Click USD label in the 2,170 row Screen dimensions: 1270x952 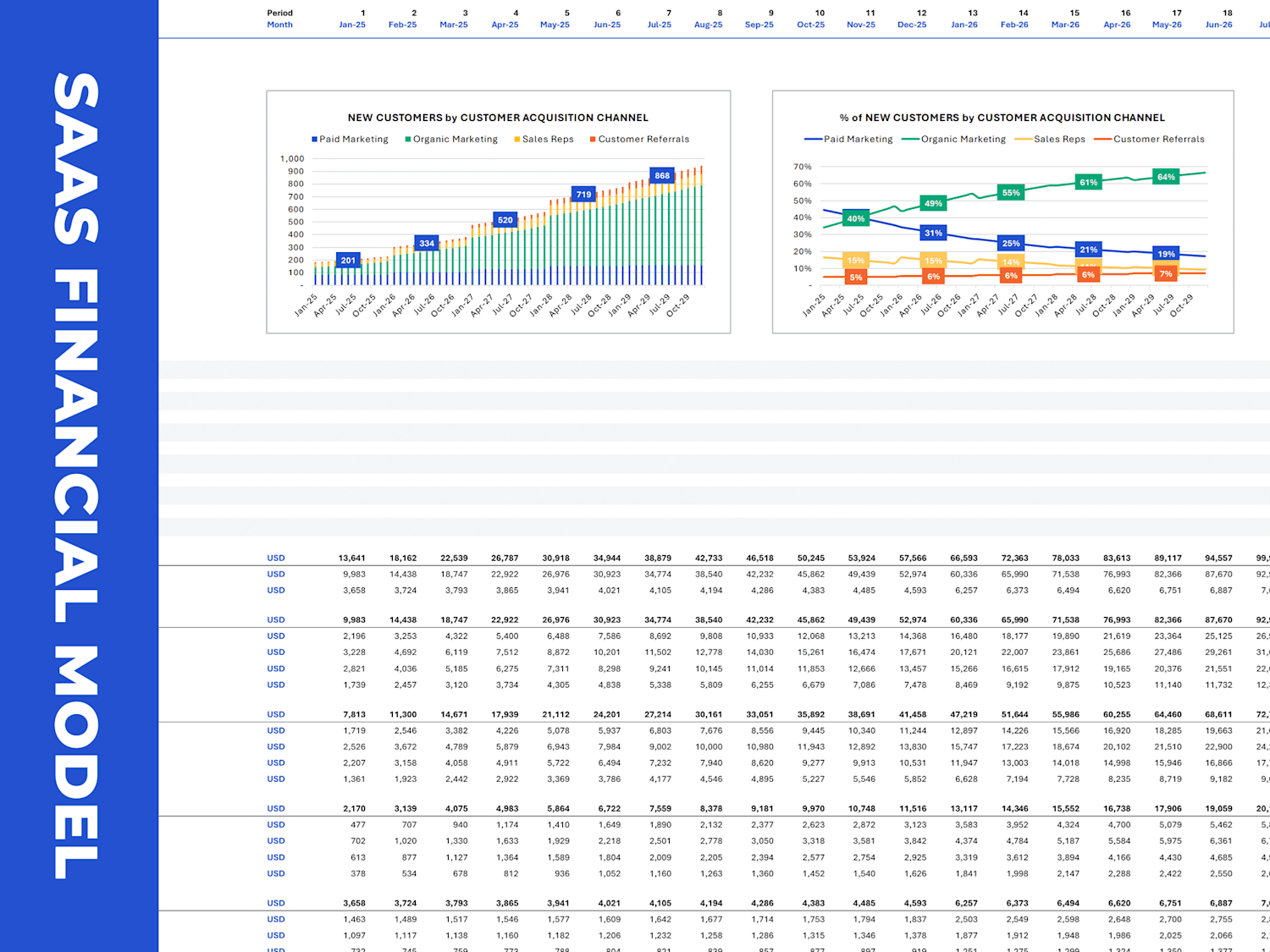point(276,809)
